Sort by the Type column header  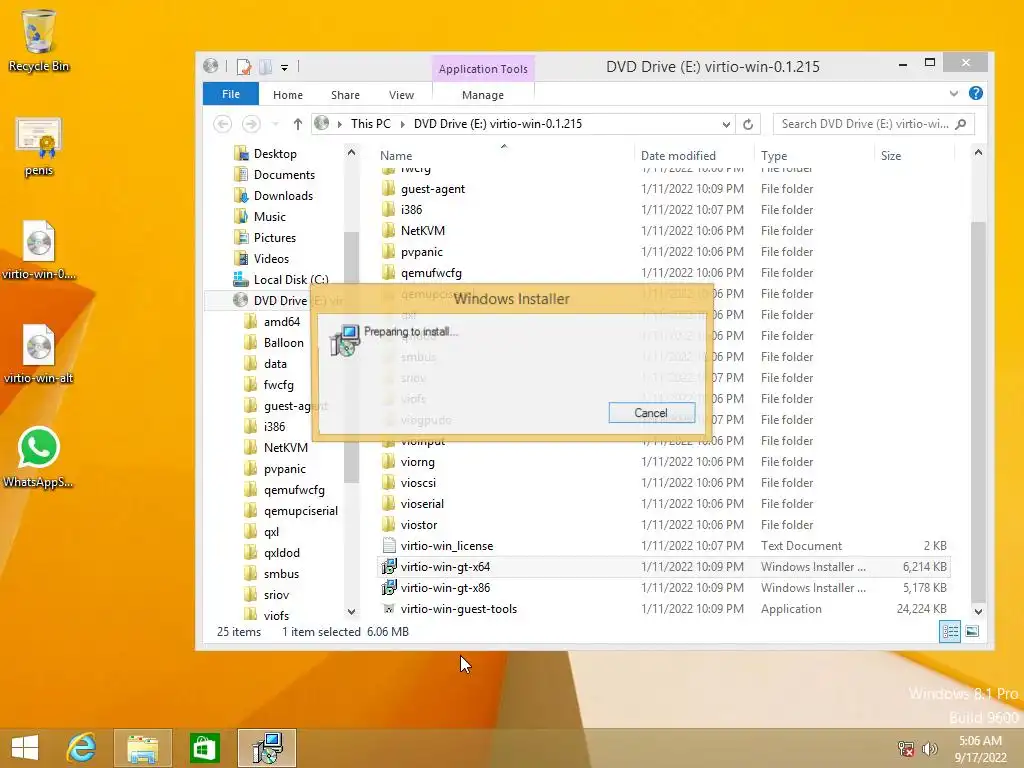tap(774, 155)
